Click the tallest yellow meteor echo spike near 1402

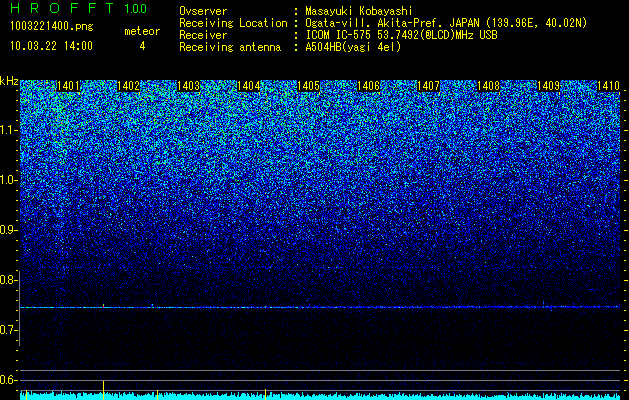[103, 390]
